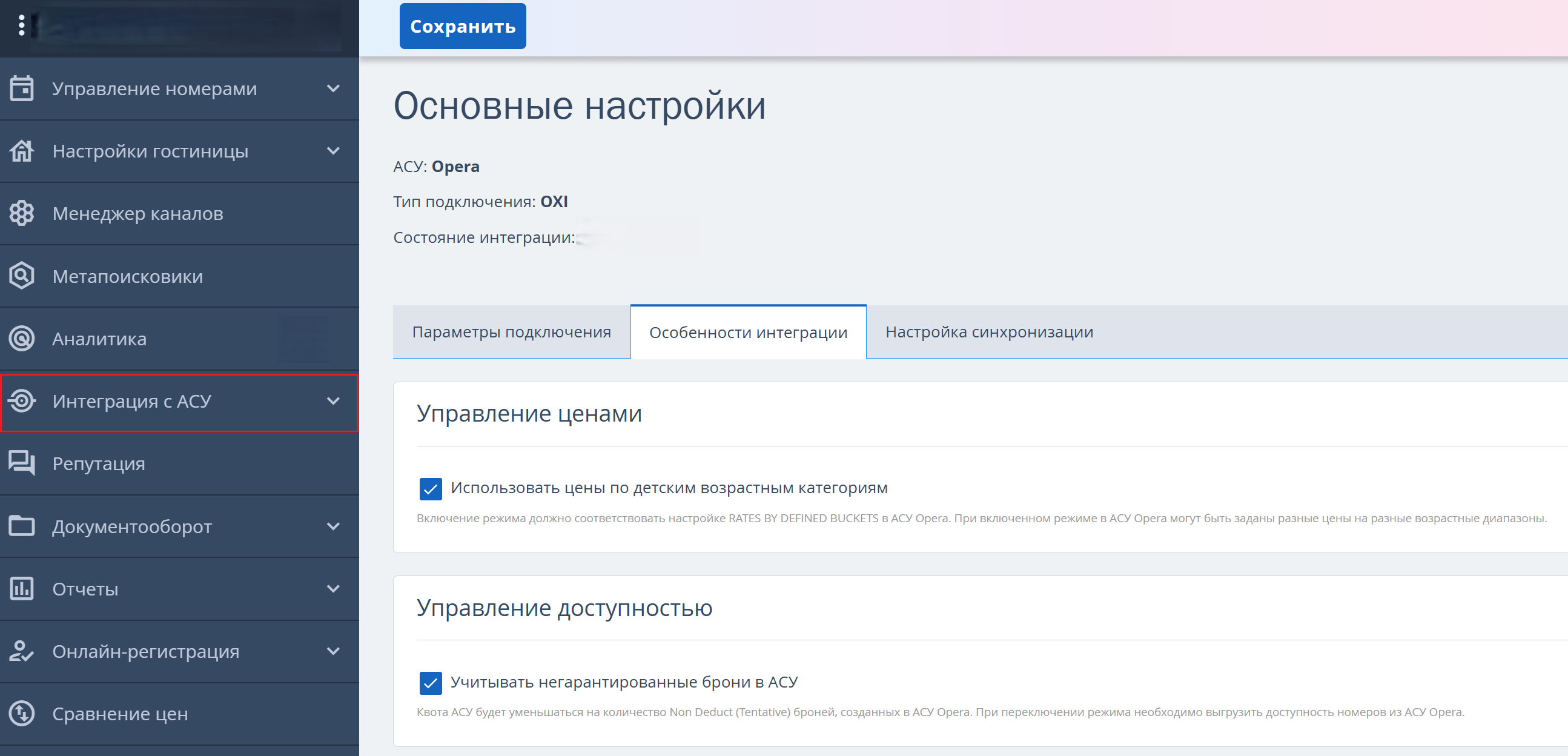Click the house icon beside Настройки гостиницы

click(x=22, y=151)
